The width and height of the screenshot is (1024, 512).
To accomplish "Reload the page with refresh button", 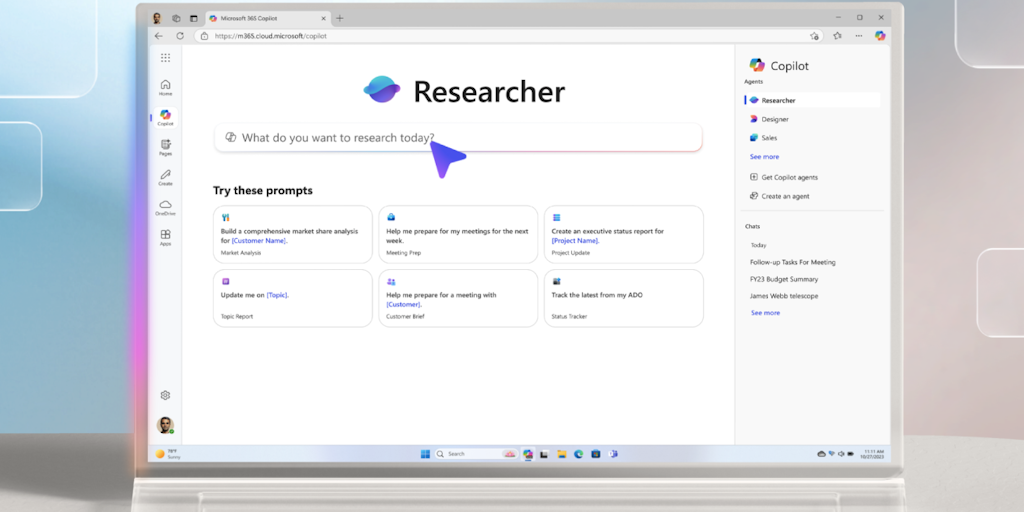I will 180,36.
